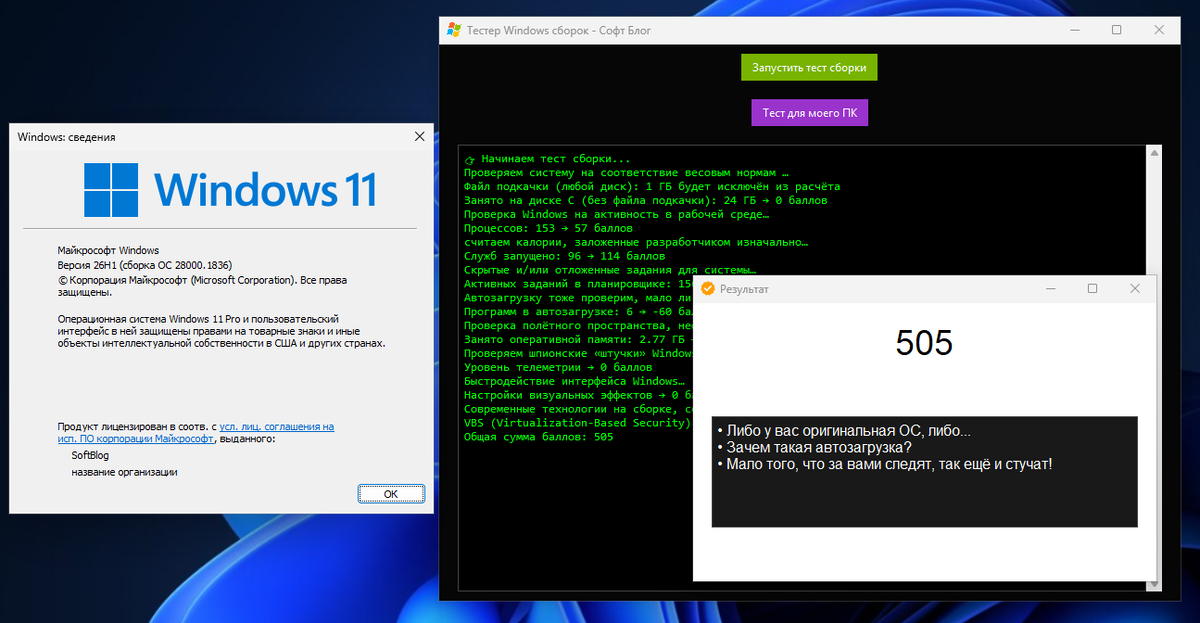Click the Windows 11 logo in the info dialog
This screenshot has width=1200, height=623.
230,190
